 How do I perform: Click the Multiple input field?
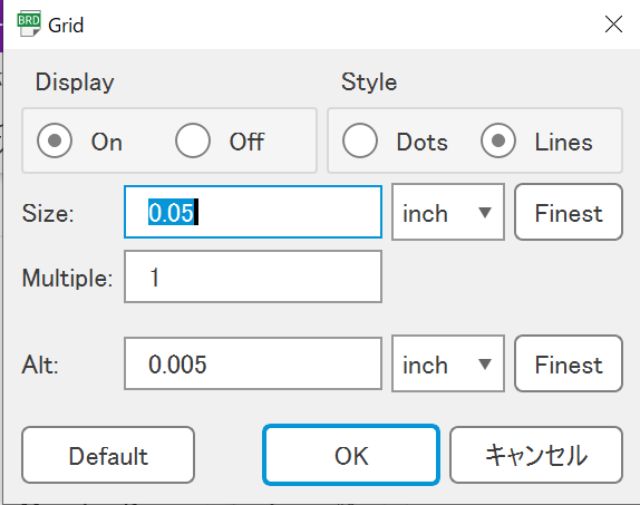coord(253,277)
